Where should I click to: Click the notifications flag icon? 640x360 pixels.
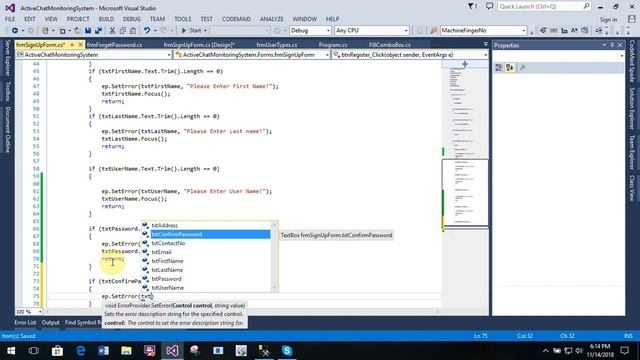coord(472,7)
